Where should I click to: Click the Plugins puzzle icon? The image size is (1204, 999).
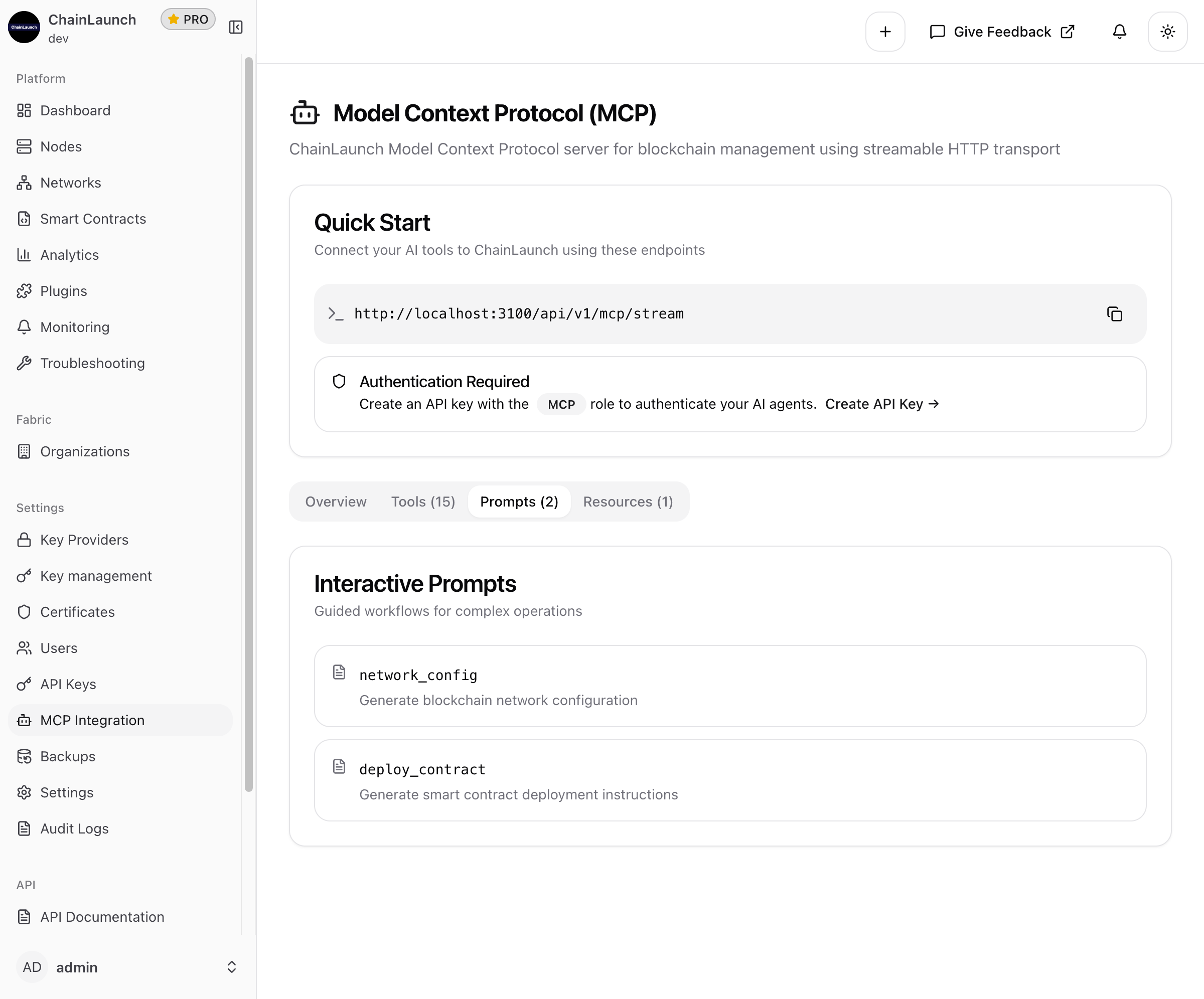point(24,291)
